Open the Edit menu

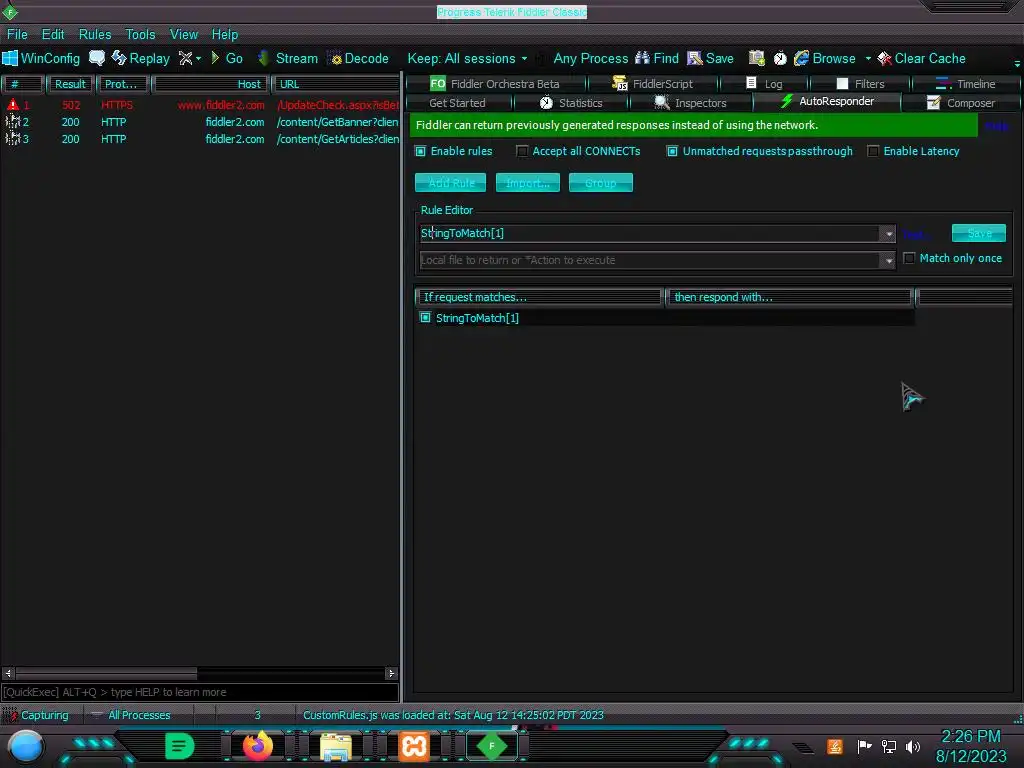[x=53, y=35]
